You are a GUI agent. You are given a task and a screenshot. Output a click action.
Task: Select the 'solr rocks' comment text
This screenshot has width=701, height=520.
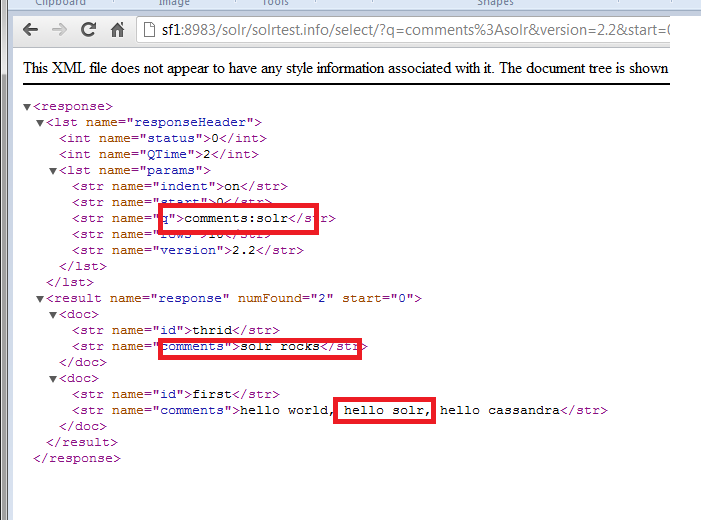tap(280, 347)
